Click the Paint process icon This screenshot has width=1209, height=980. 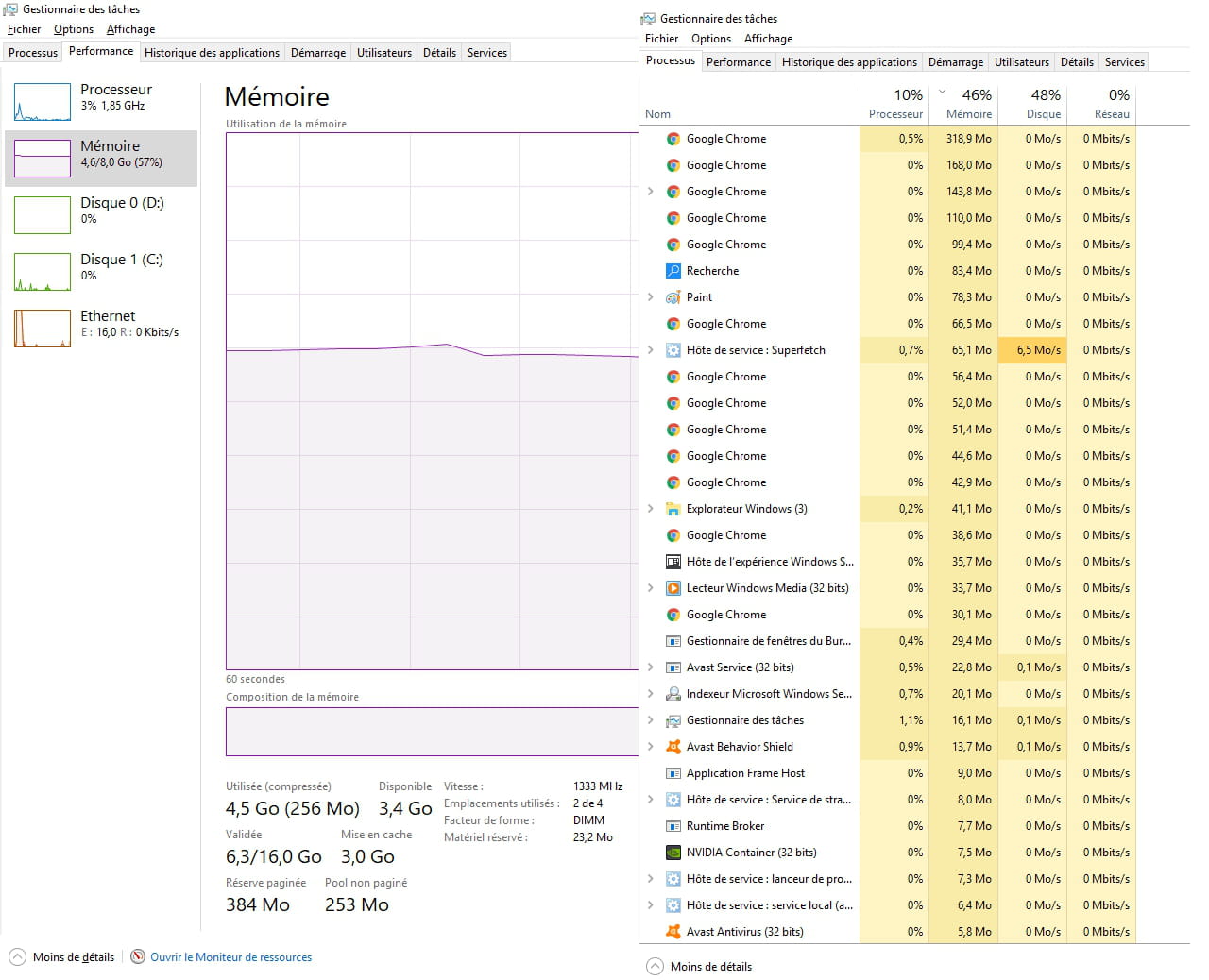pos(673,297)
